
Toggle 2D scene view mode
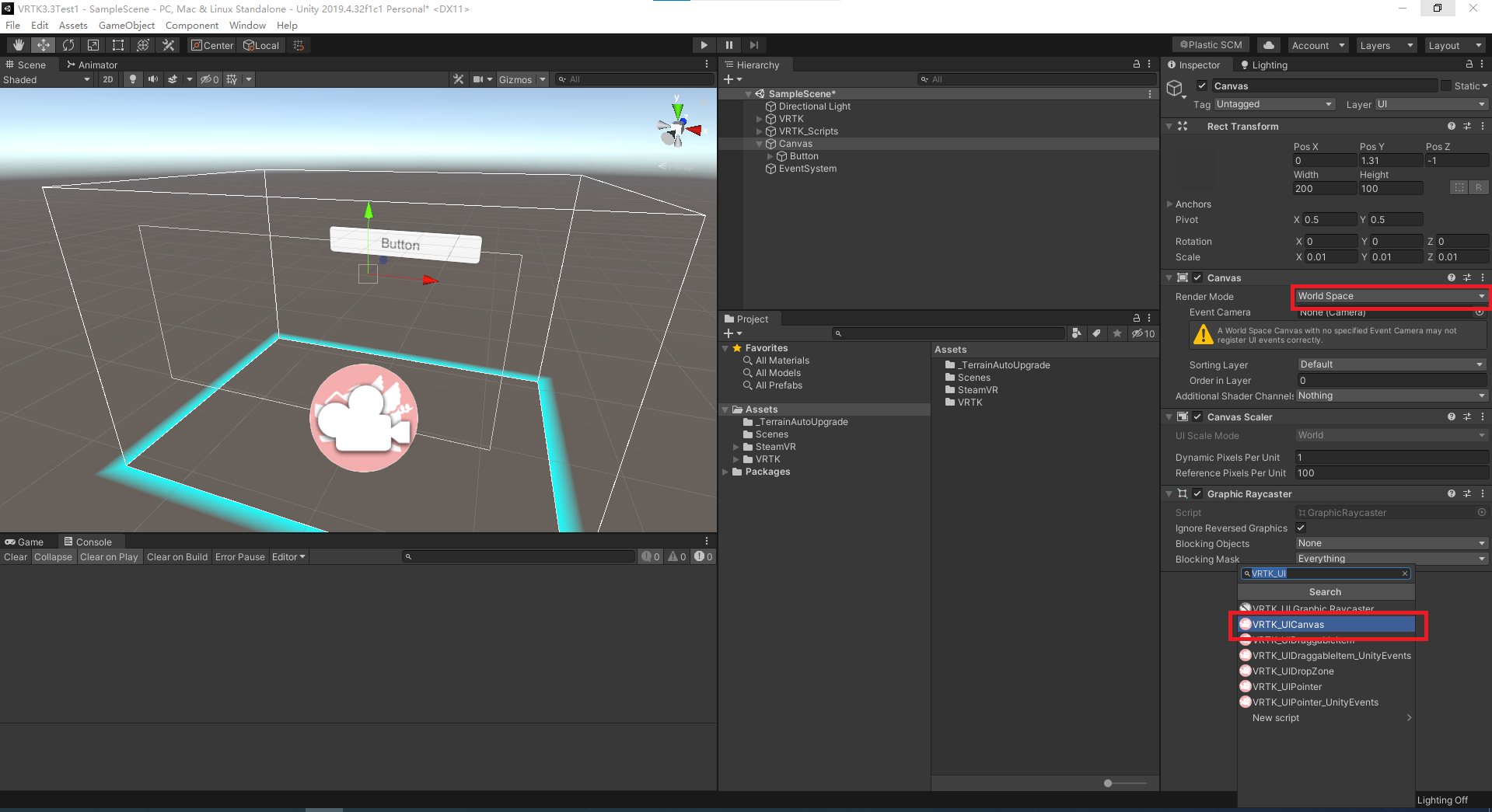click(x=108, y=79)
